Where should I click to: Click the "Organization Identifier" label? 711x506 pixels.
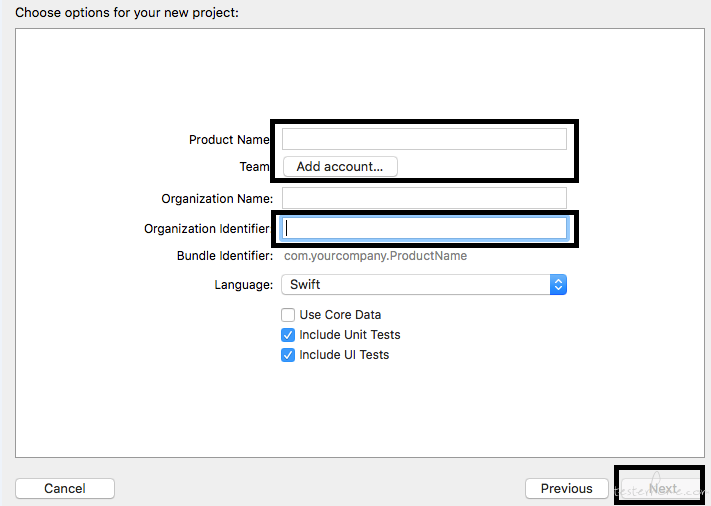click(207, 229)
